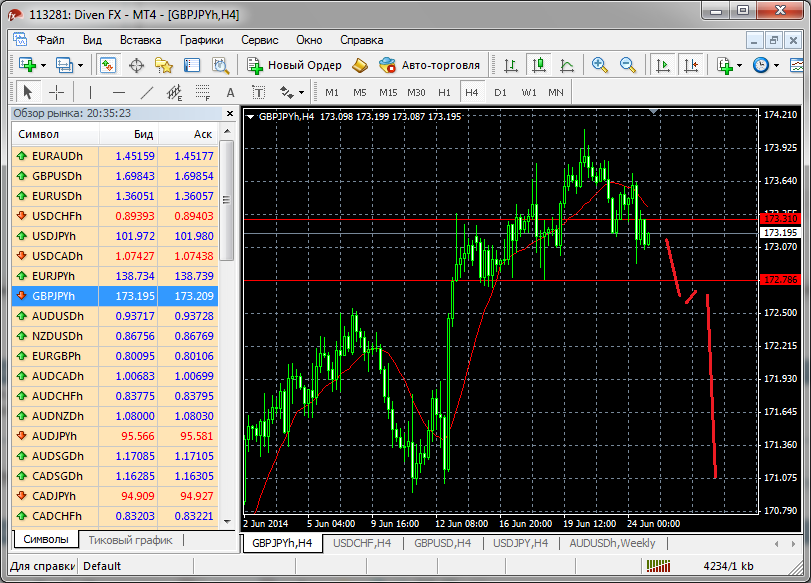
Task: Toggle the Авто-торговля button
Action: click(x=429, y=66)
